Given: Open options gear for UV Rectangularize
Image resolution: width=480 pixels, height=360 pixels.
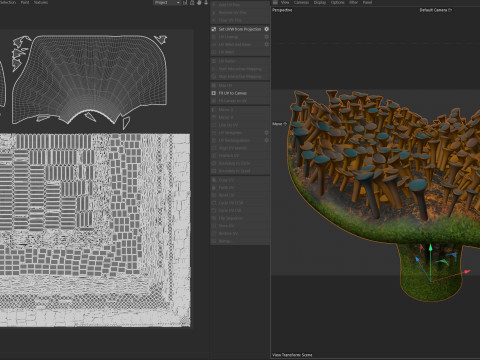Looking at the screenshot, I should [267, 140].
